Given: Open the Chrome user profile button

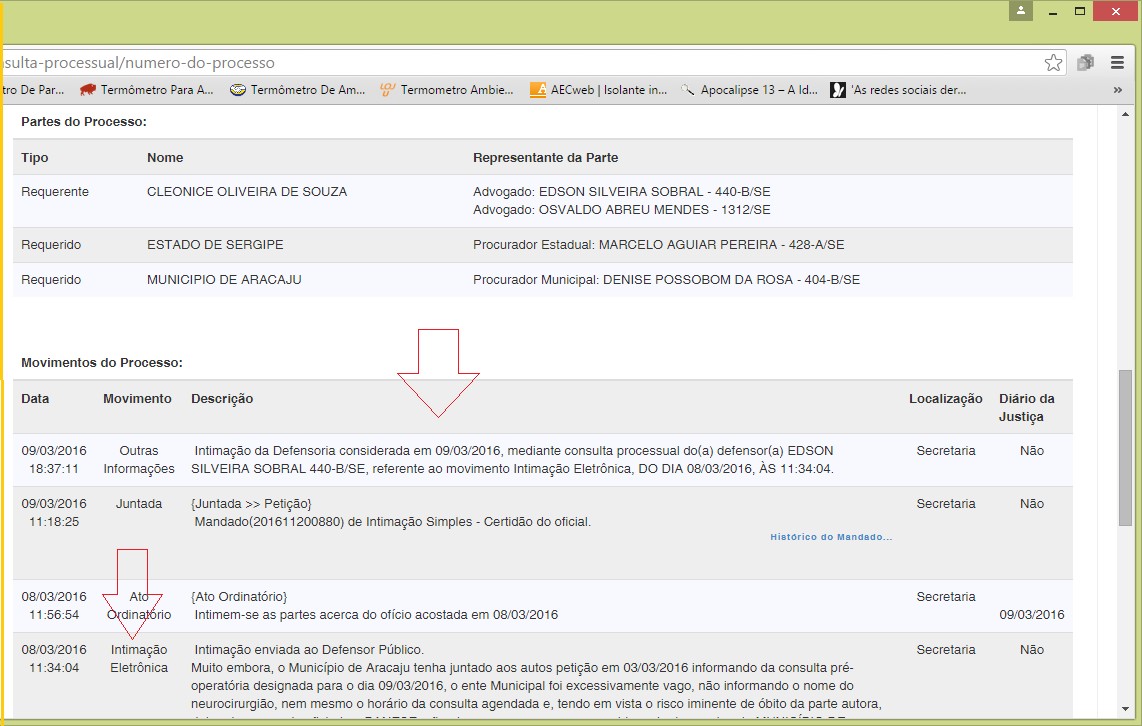Looking at the screenshot, I should (x=1020, y=11).
